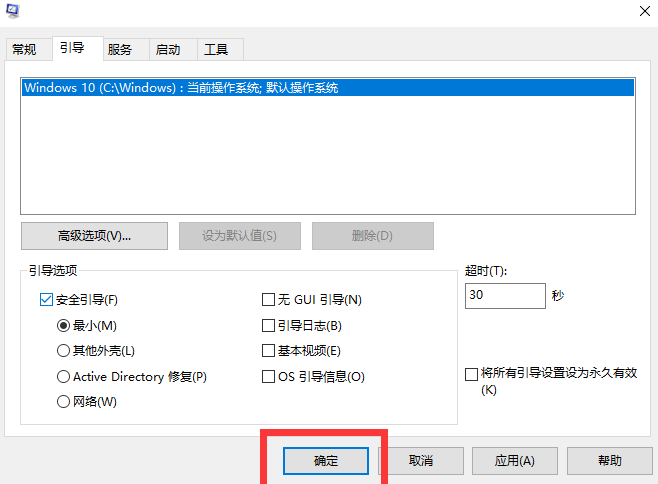Select the 工具 tab
The width and height of the screenshot is (658, 484).
coord(216,49)
